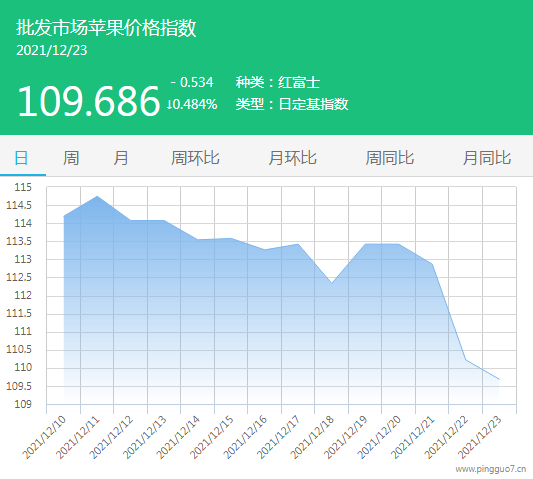Select the 月同比 tab
Screen dimensions: 533x479
click(x=487, y=158)
